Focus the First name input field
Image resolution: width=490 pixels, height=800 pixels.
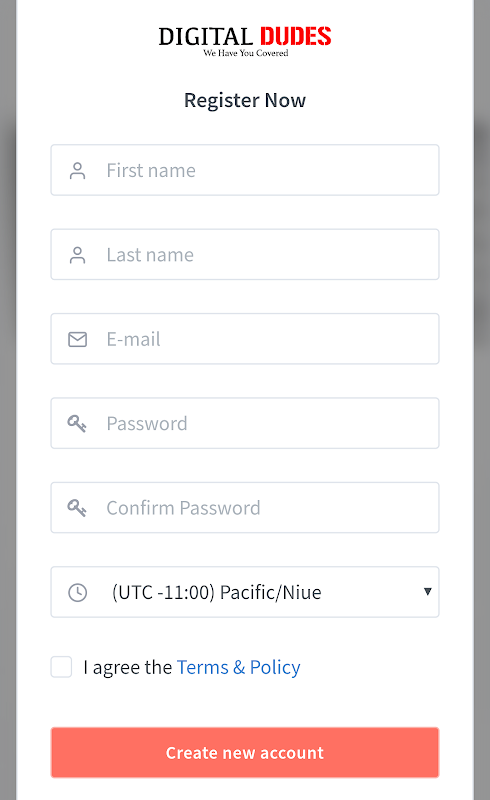245,170
